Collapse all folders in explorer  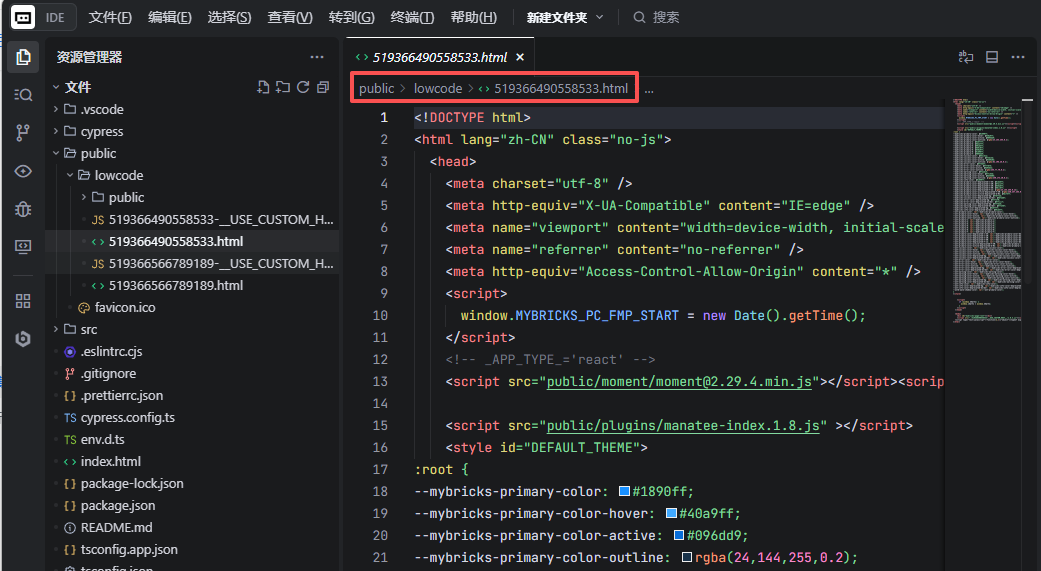tap(322, 87)
